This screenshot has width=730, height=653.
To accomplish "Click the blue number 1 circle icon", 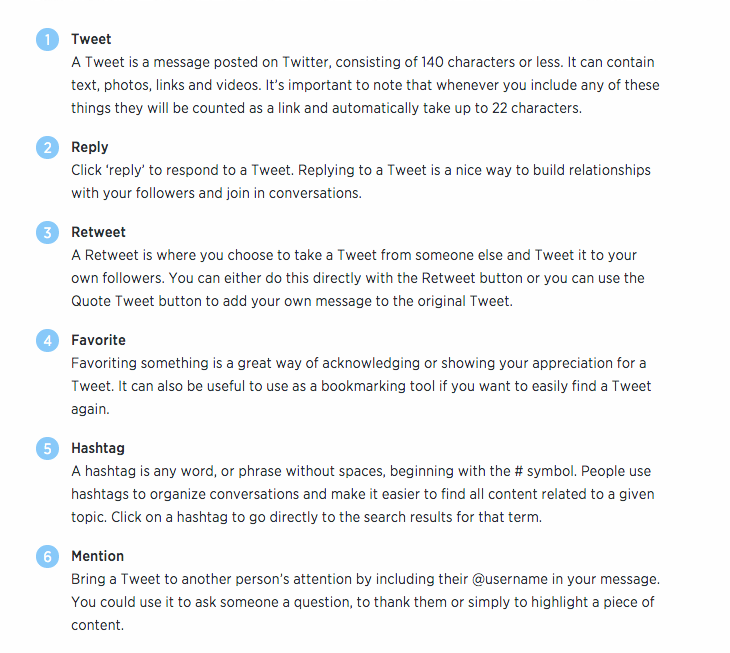I will (x=47, y=40).
